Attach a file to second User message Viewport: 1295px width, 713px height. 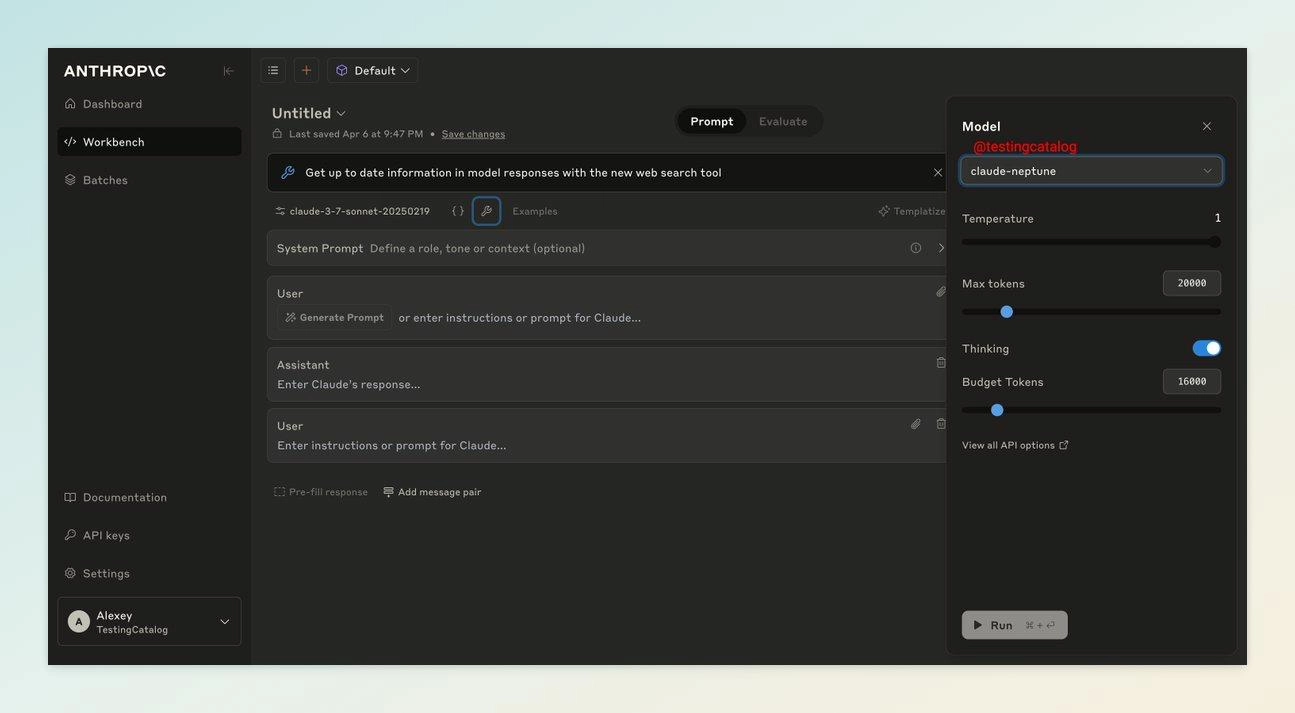click(916, 424)
